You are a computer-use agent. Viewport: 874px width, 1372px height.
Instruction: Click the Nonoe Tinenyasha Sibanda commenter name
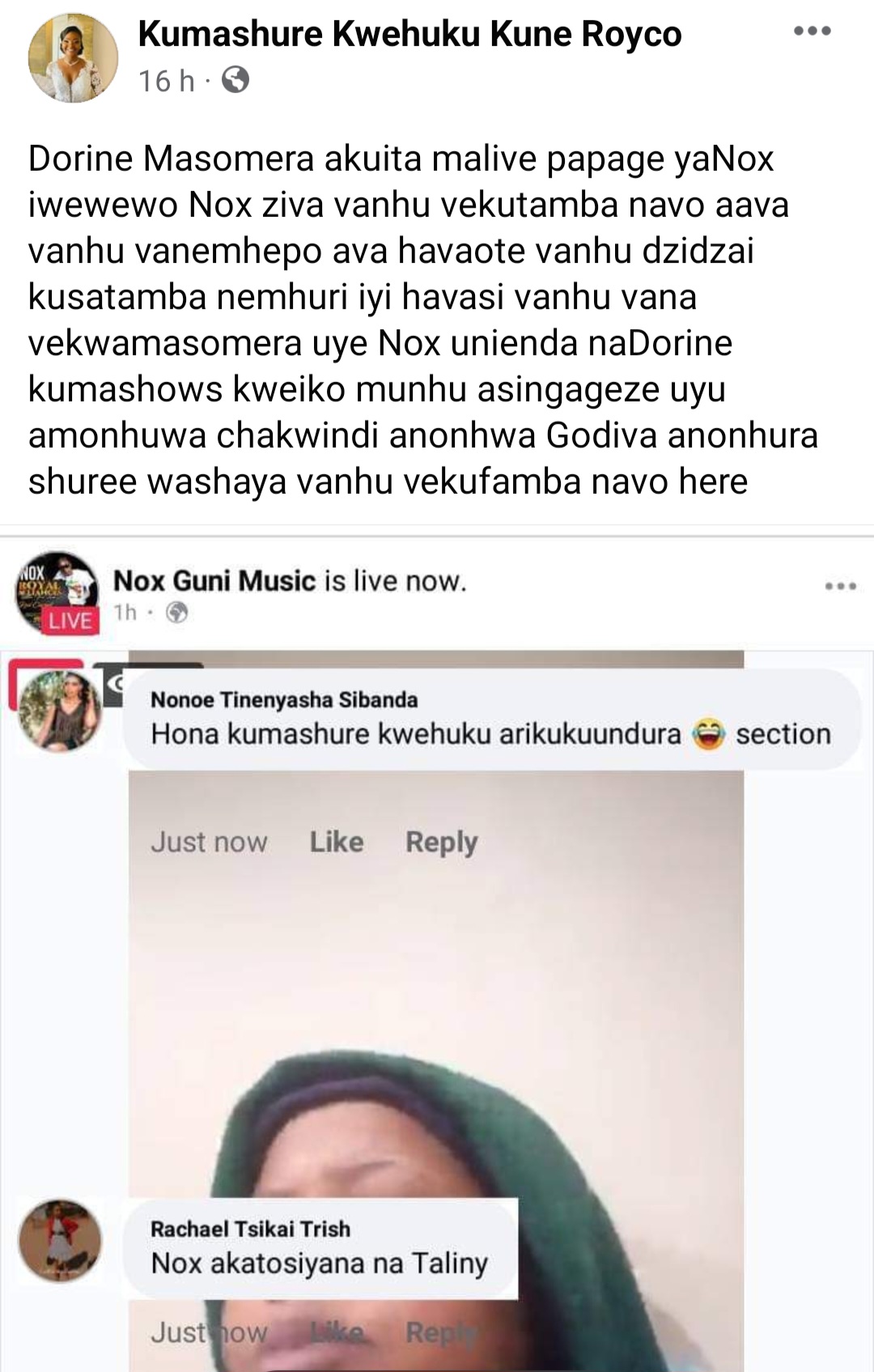[284, 699]
